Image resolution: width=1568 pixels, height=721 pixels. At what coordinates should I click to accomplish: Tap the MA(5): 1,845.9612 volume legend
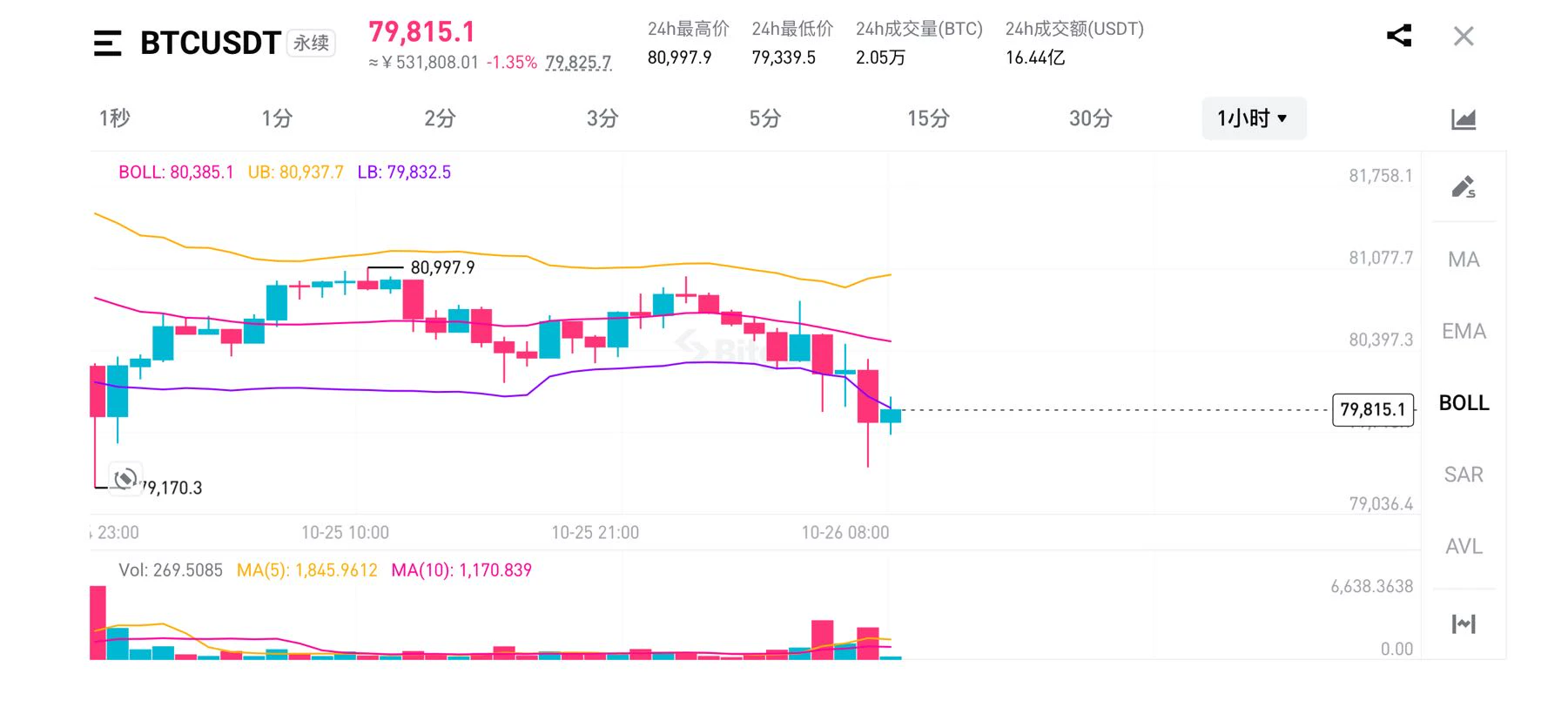coord(307,570)
